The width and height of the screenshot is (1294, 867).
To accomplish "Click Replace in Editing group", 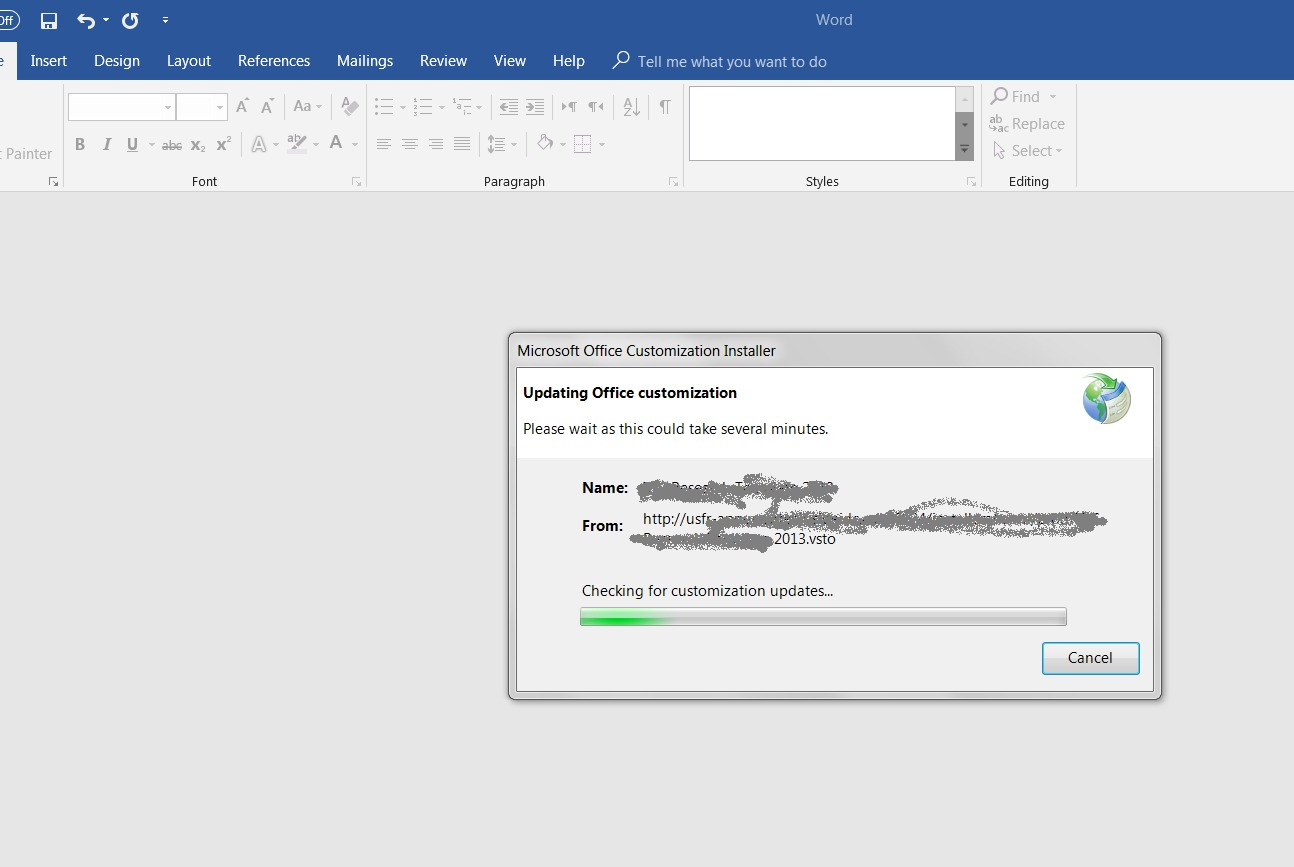I will pos(1027,124).
